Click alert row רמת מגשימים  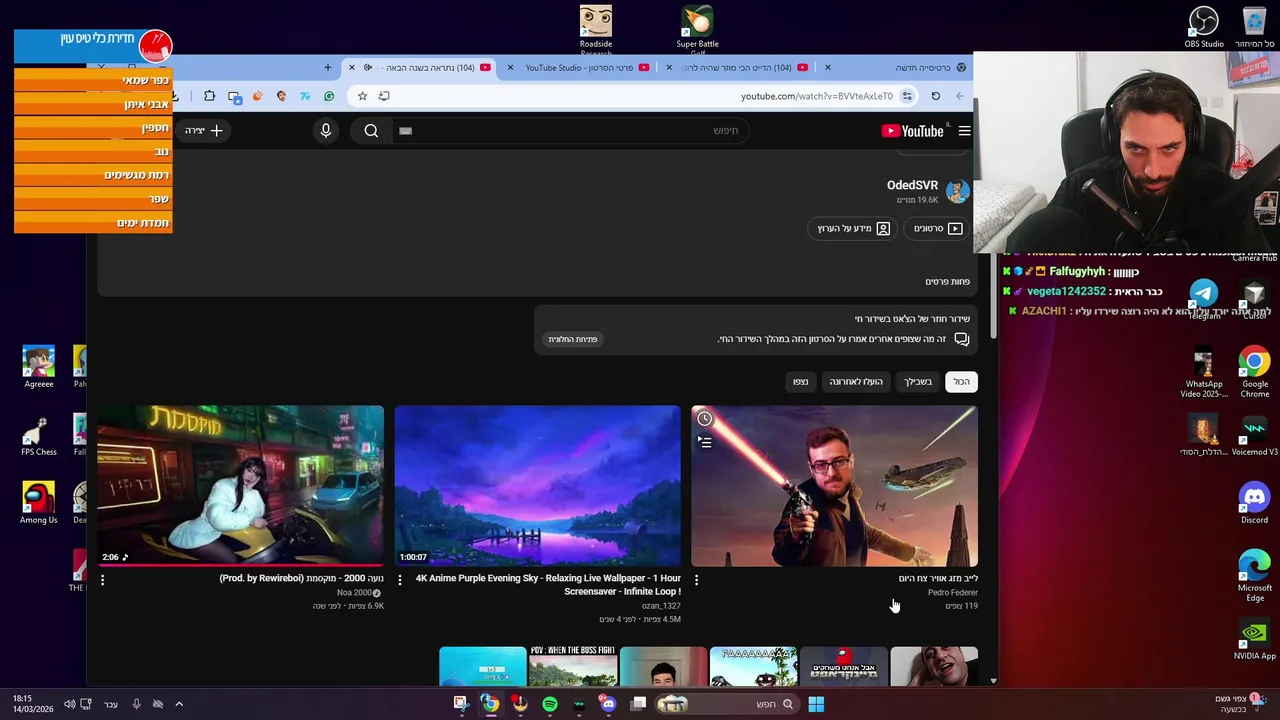93,175
